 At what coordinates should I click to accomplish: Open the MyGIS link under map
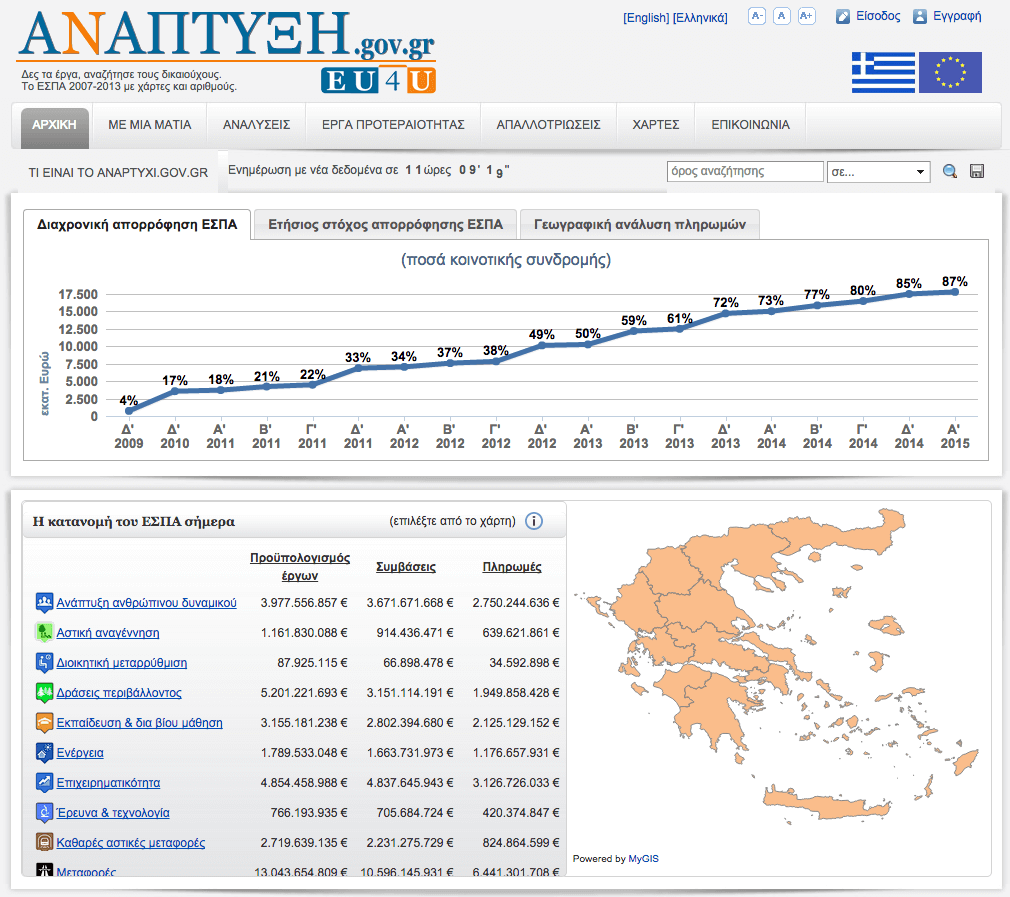pos(643,858)
